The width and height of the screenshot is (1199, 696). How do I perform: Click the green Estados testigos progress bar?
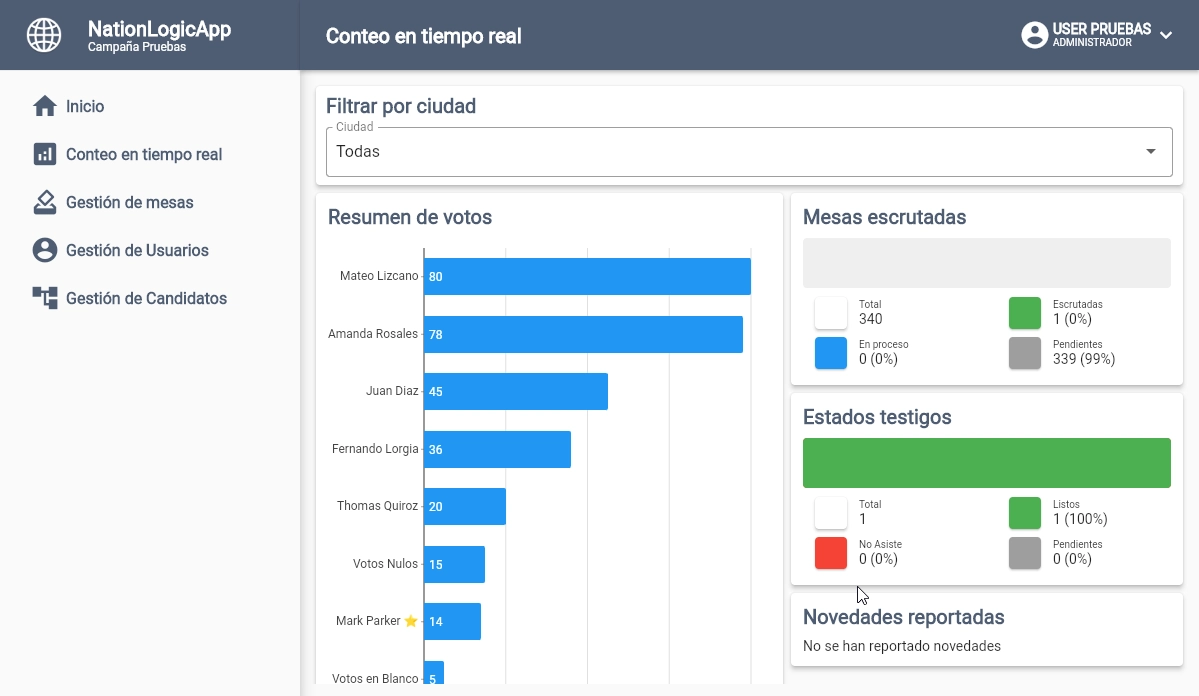pyautogui.click(x=986, y=462)
